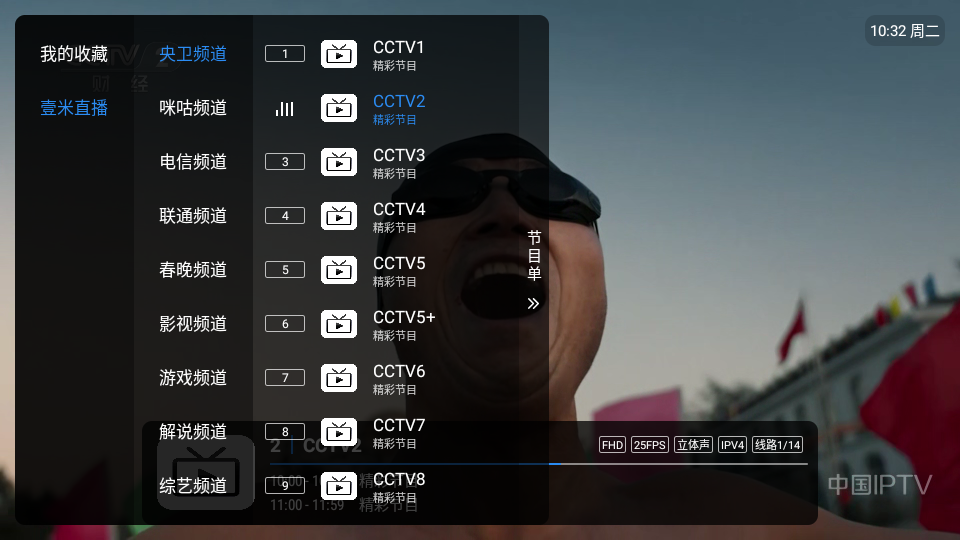
Task: Click the CCTV1 channel TV icon
Action: pos(339,54)
